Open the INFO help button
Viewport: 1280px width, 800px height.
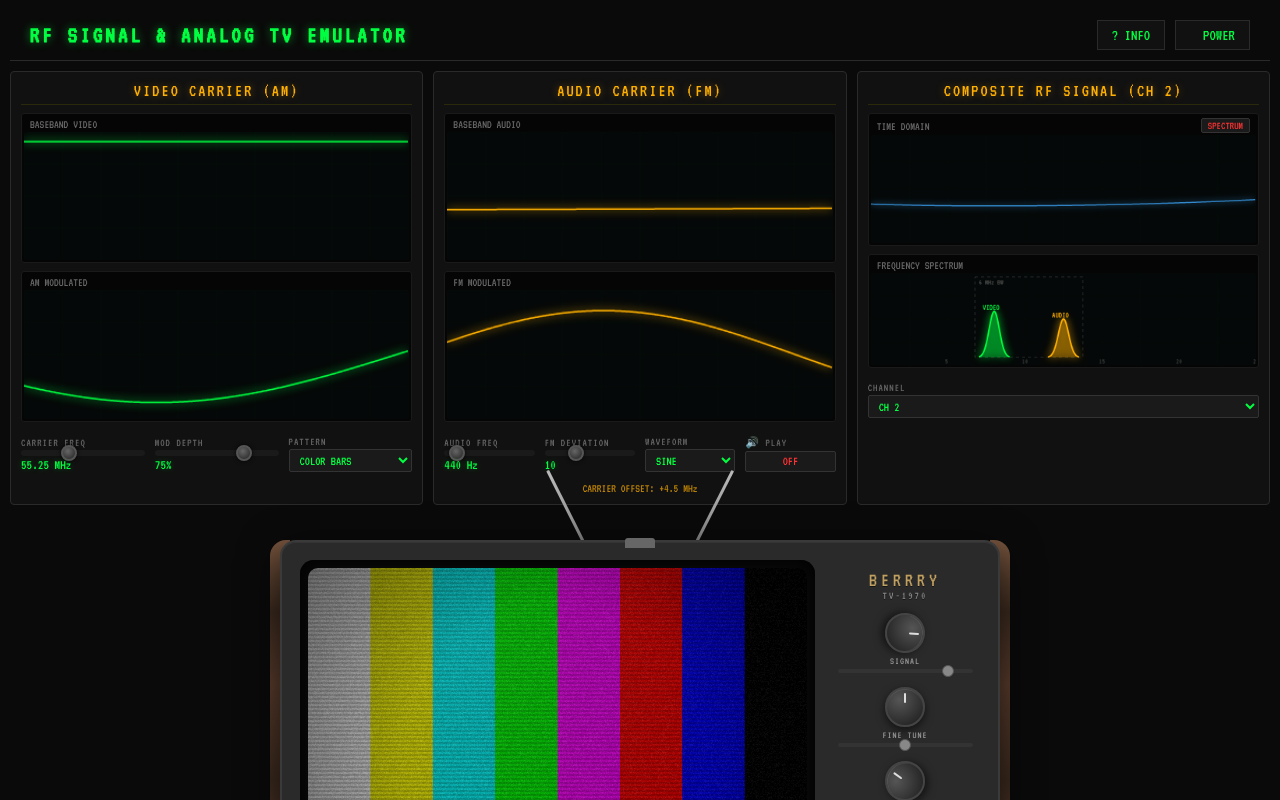pos(1131,35)
